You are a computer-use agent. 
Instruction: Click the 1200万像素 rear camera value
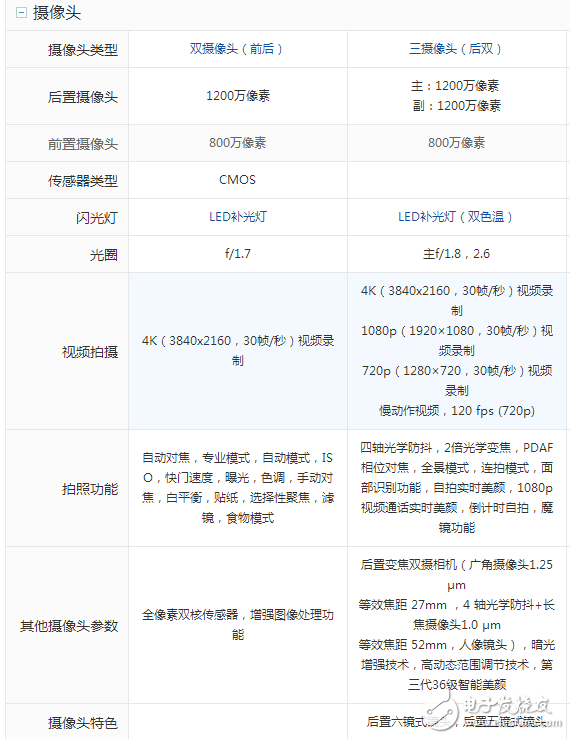[238, 96]
